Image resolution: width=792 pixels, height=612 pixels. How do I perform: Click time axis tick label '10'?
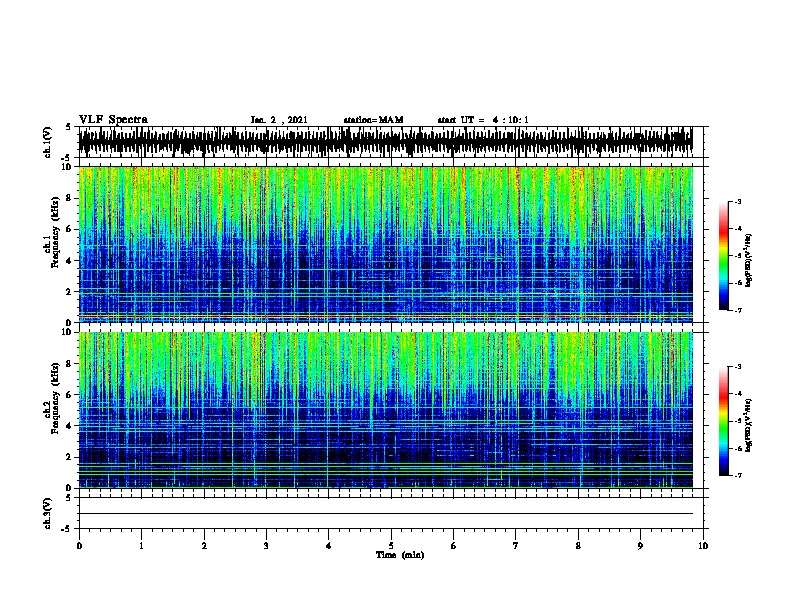coord(703,545)
